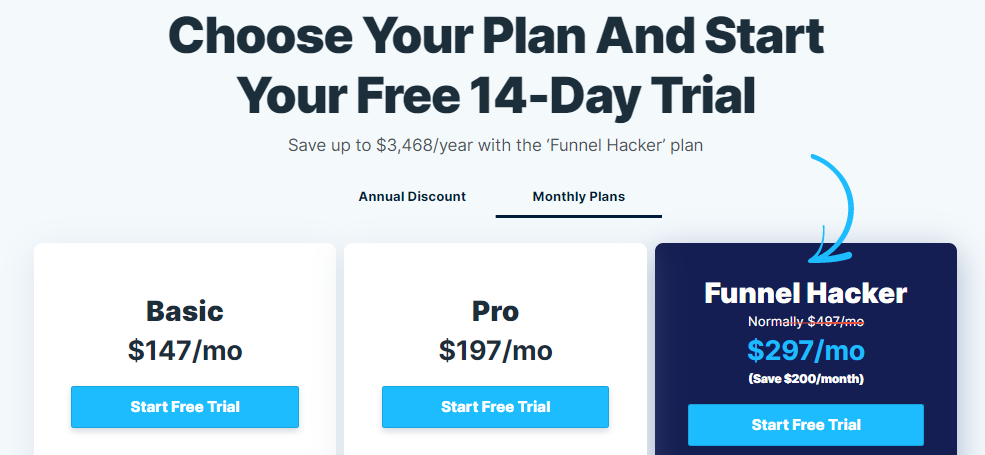Click the $147/mo price
This screenshot has width=985, height=455.
click(x=185, y=350)
